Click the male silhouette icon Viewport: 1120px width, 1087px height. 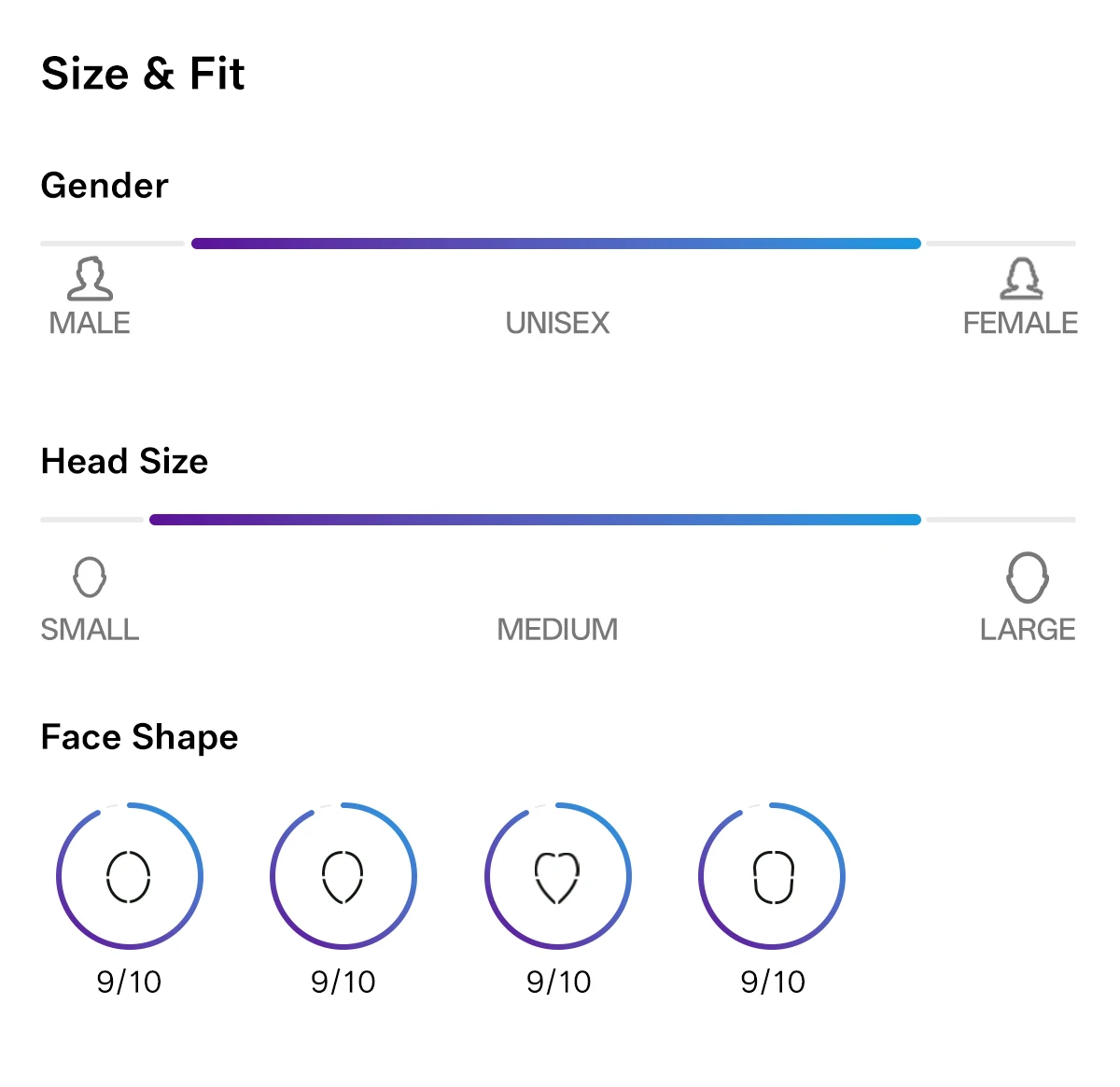point(91,279)
